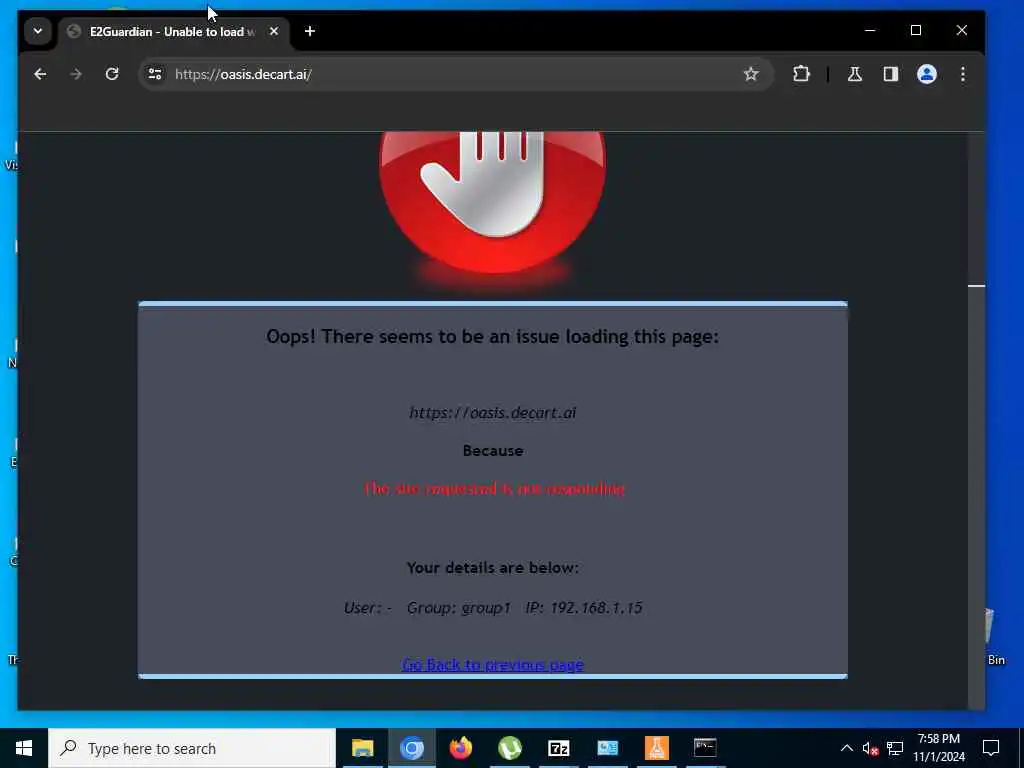Image resolution: width=1024 pixels, height=768 pixels.
Task: Open the Windows Start menu
Action: (x=24, y=748)
